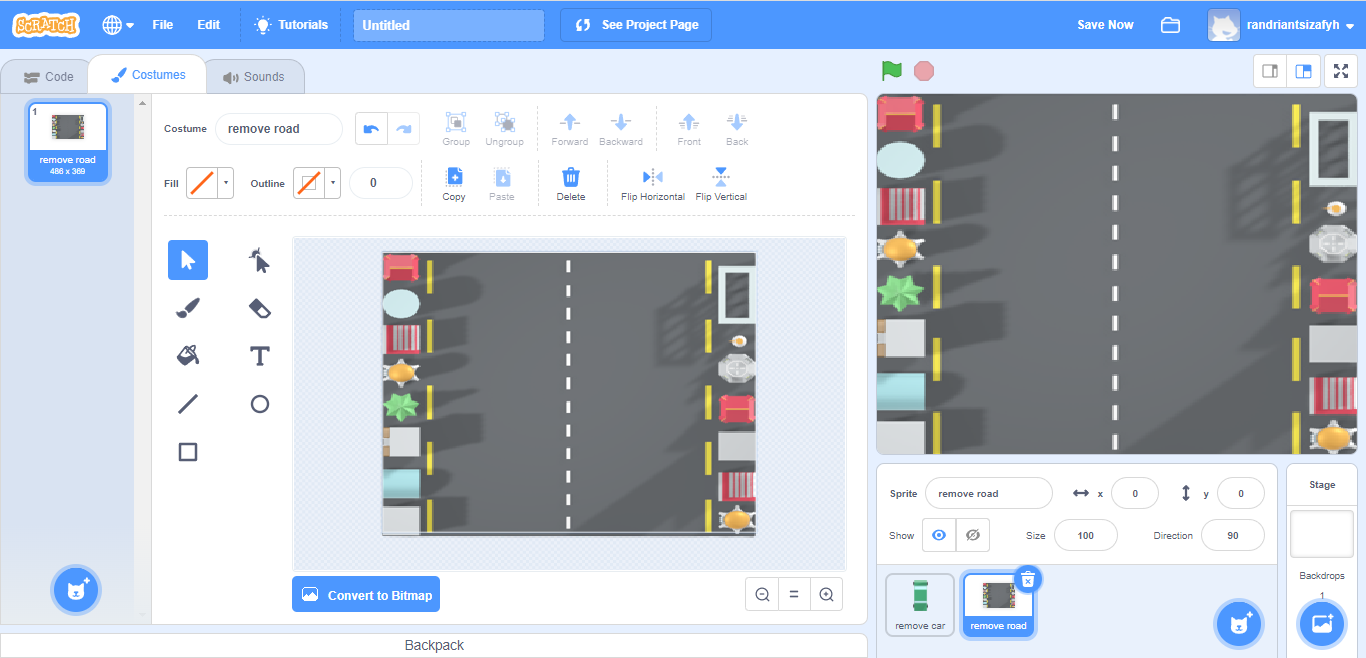Switch to the Code tab
The image size is (1366, 658).
click(x=48, y=77)
